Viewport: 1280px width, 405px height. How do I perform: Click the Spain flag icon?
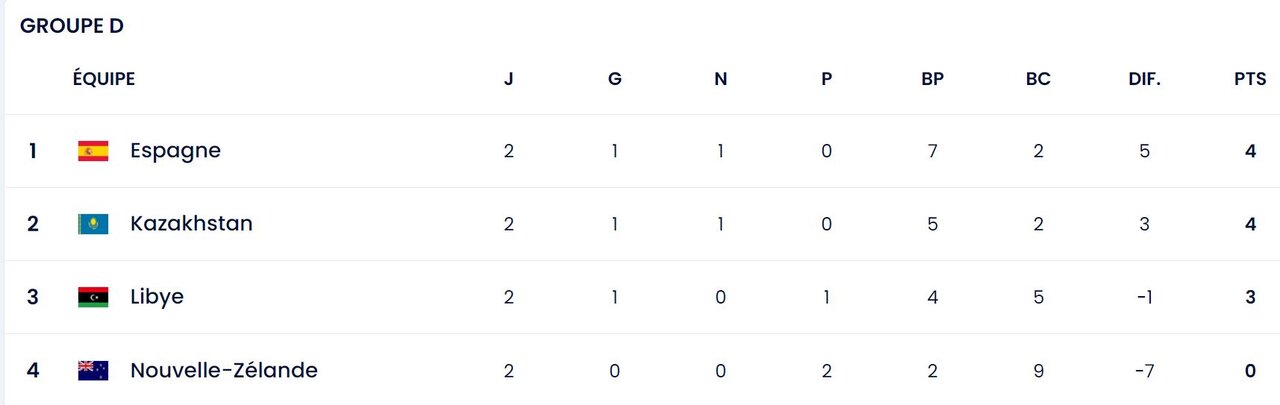pyautogui.click(x=93, y=151)
